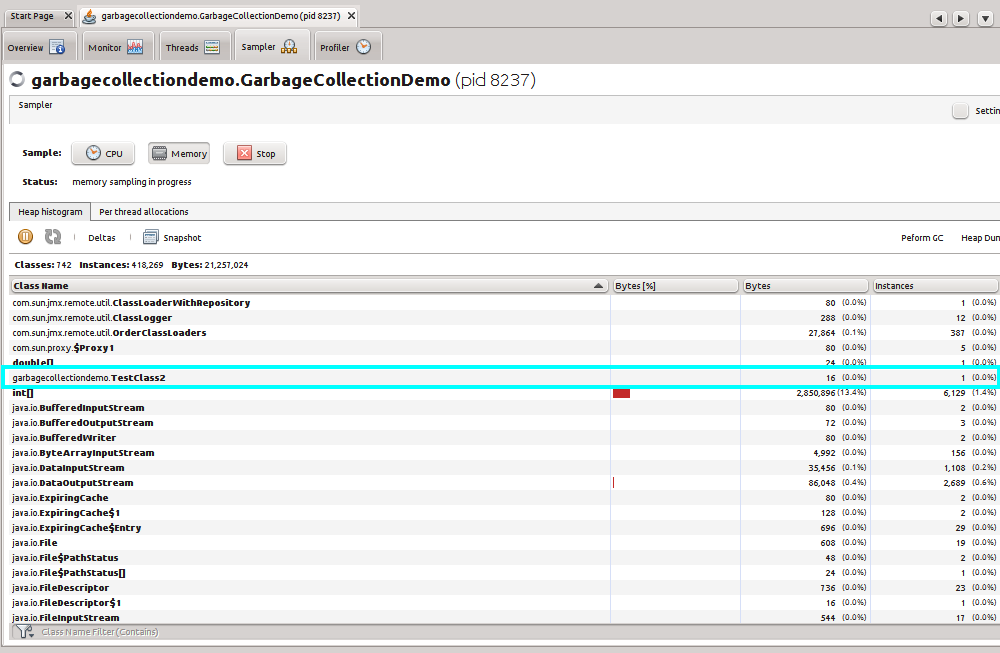
Task: Select the java.io.File$PathStatus[] row
Action: coord(504,573)
